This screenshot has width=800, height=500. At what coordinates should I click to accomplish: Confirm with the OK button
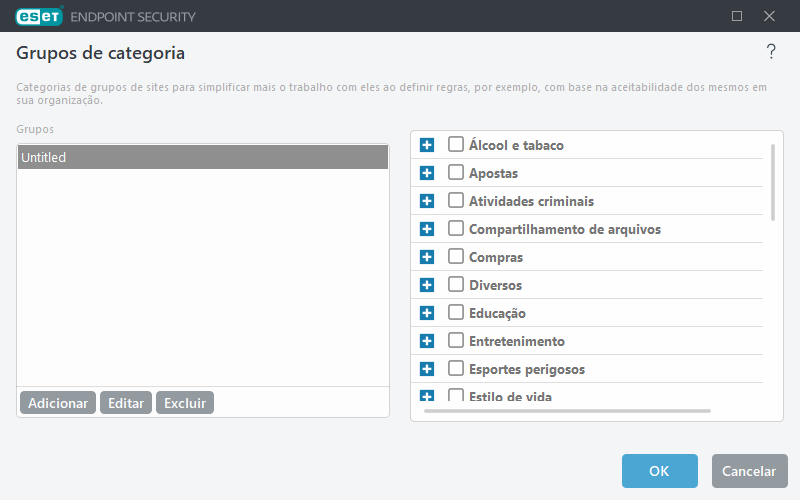pyautogui.click(x=660, y=471)
